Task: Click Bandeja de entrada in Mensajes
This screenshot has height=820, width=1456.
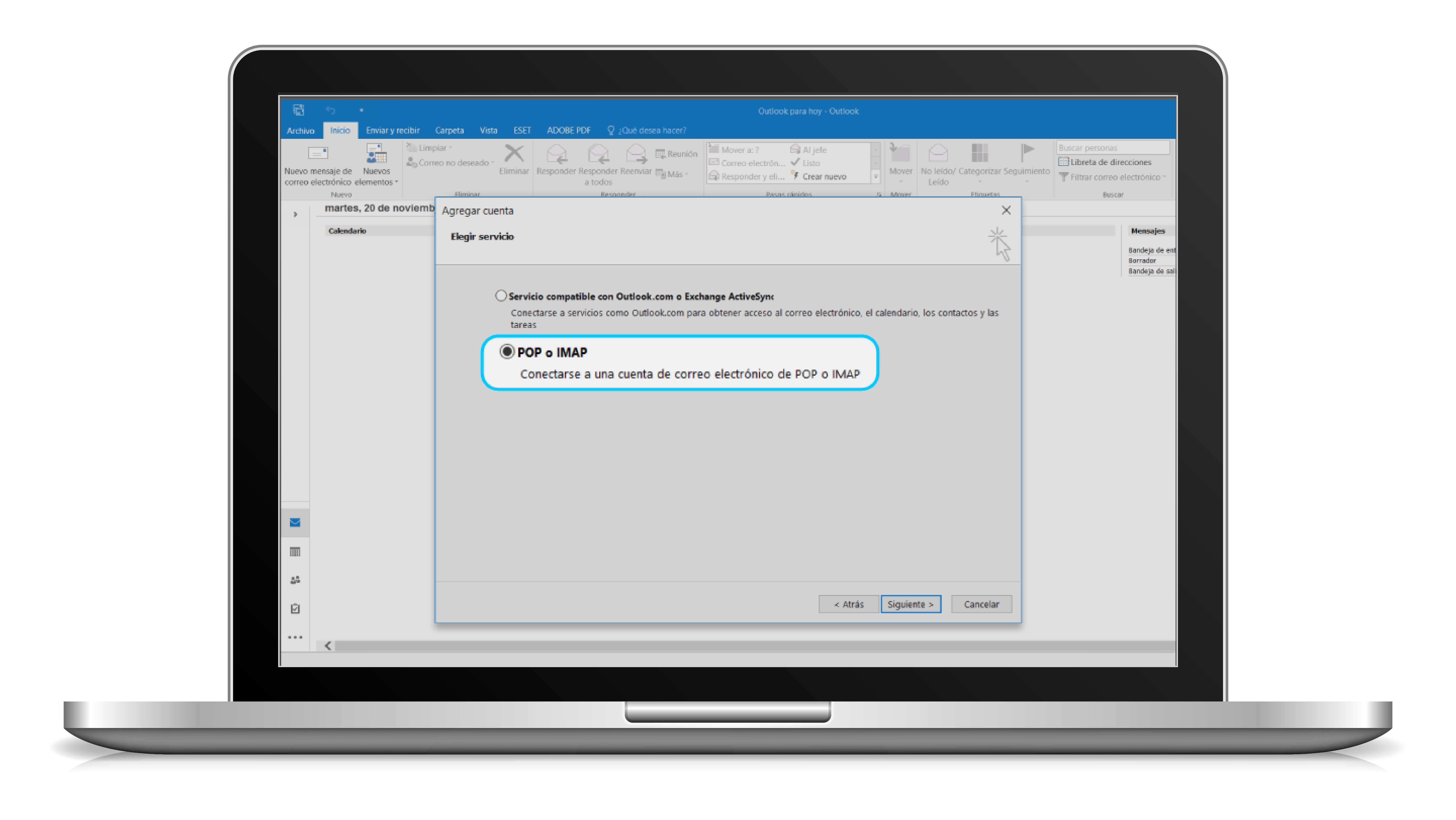Action: (1152, 250)
